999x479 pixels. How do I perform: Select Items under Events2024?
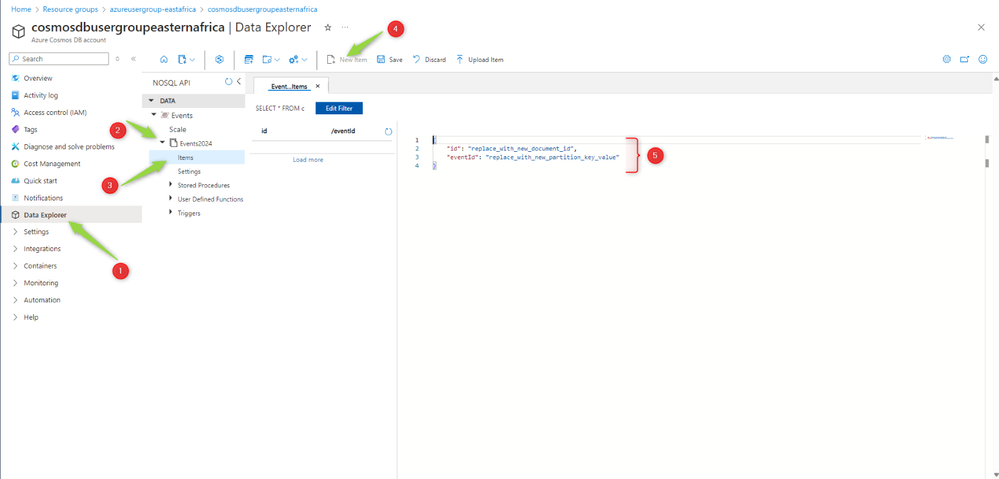point(186,157)
